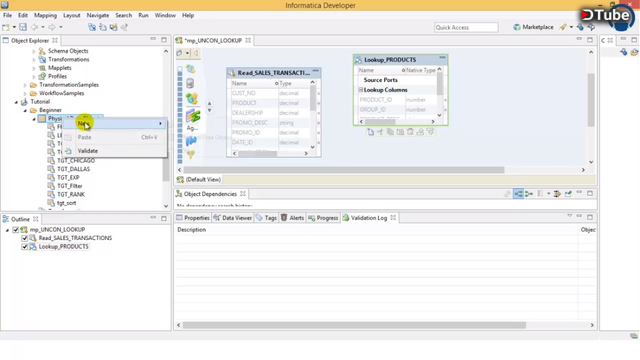Collapse the Tutorial project node
The width and height of the screenshot is (640, 360).
[16, 102]
